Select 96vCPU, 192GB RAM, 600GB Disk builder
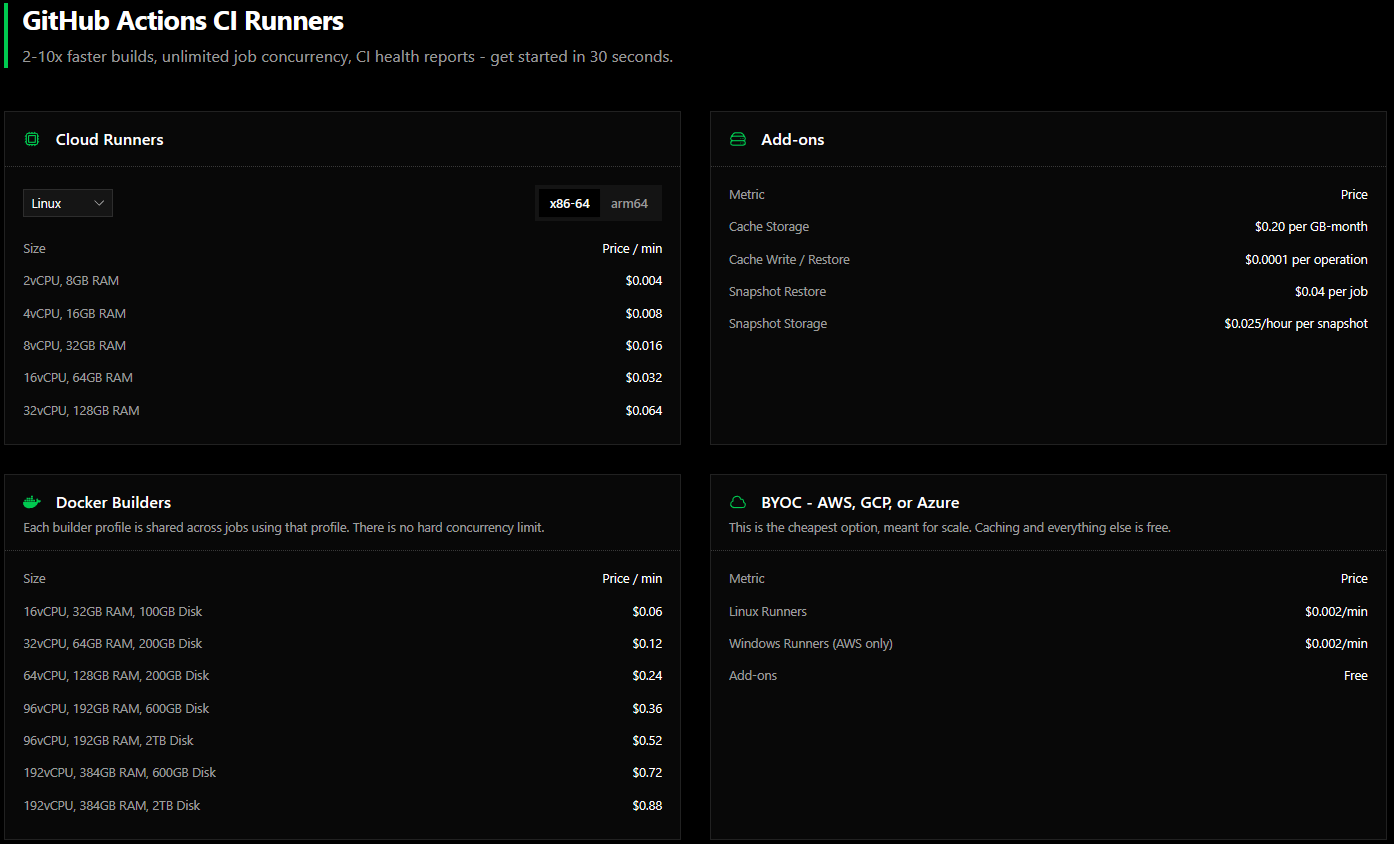 pyautogui.click(x=342, y=708)
